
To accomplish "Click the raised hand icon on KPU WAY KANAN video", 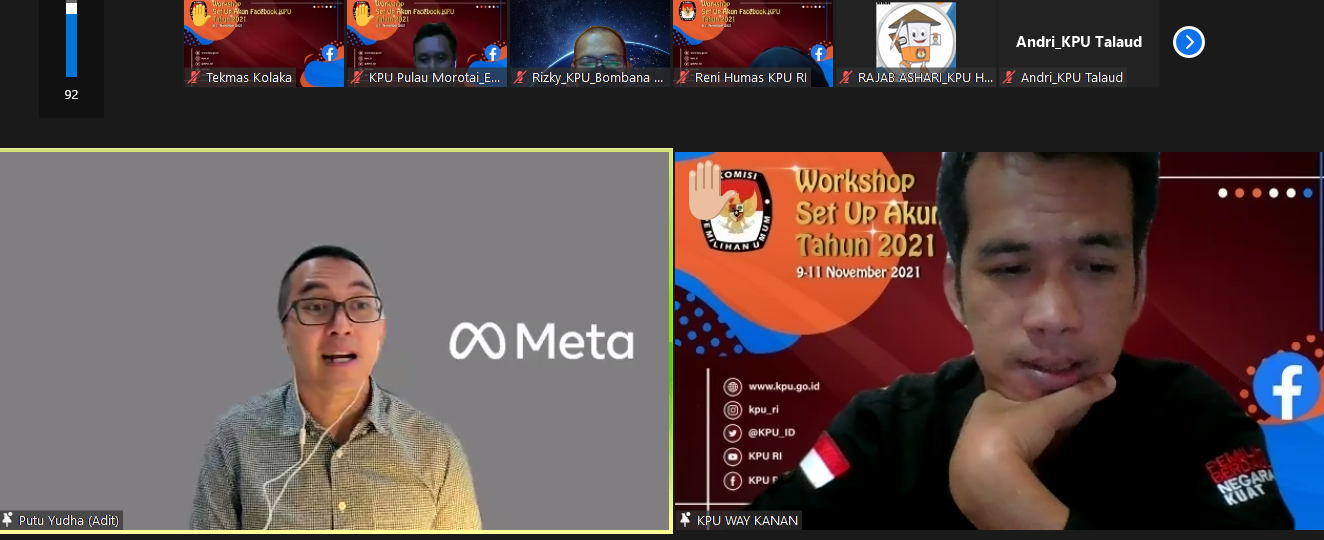I will pyautogui.click(x=705, y=190).
